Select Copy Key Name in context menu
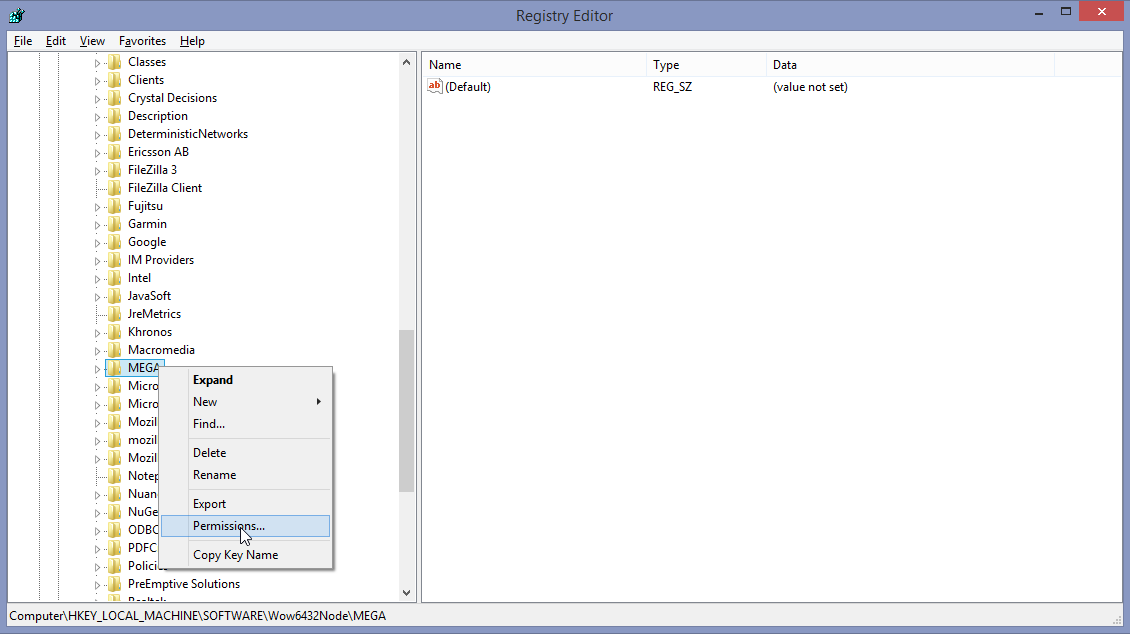 click(x=235, y=555)
